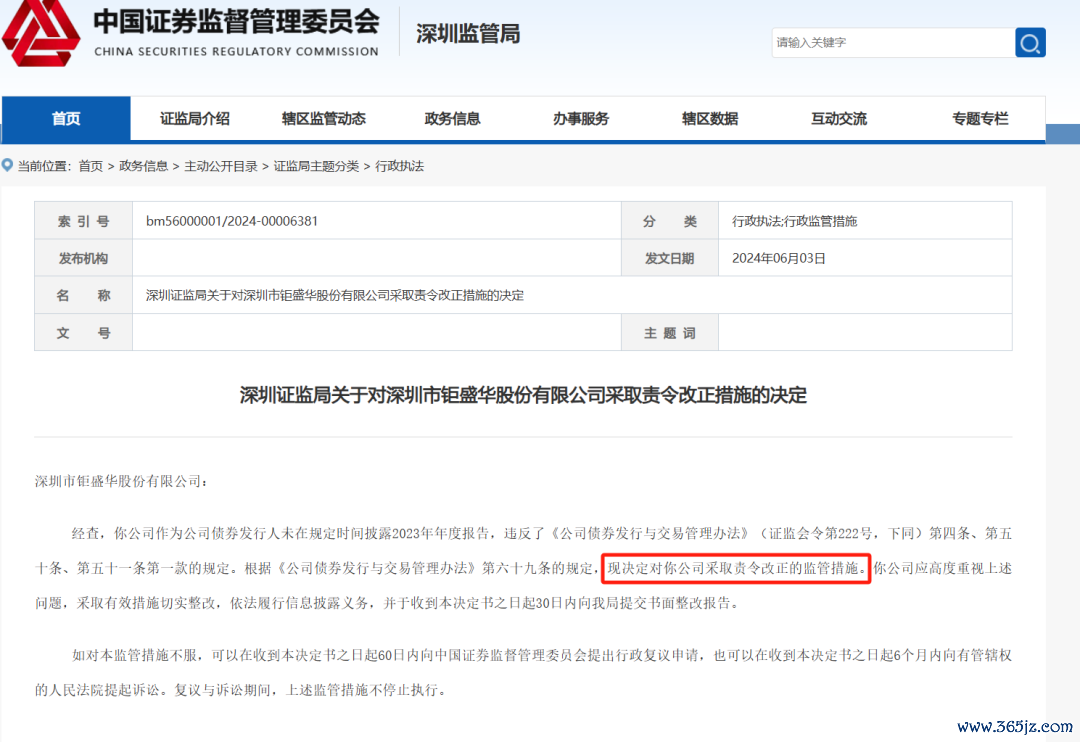
Task: Click CHINA SECURITIES REGULATORY COMMISSION subtitle
Action: coord(236,52)
